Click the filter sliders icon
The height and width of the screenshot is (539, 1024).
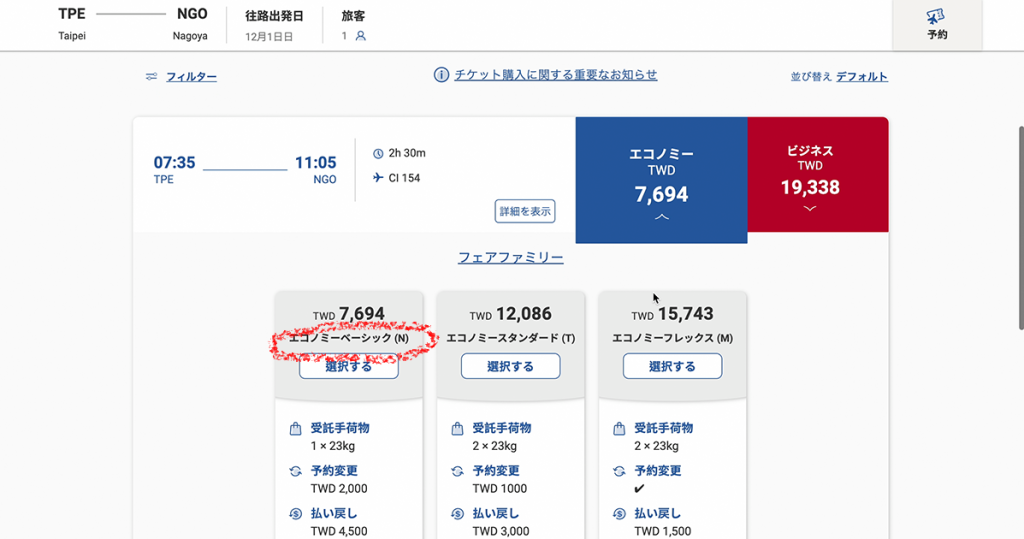click(151, 77)
